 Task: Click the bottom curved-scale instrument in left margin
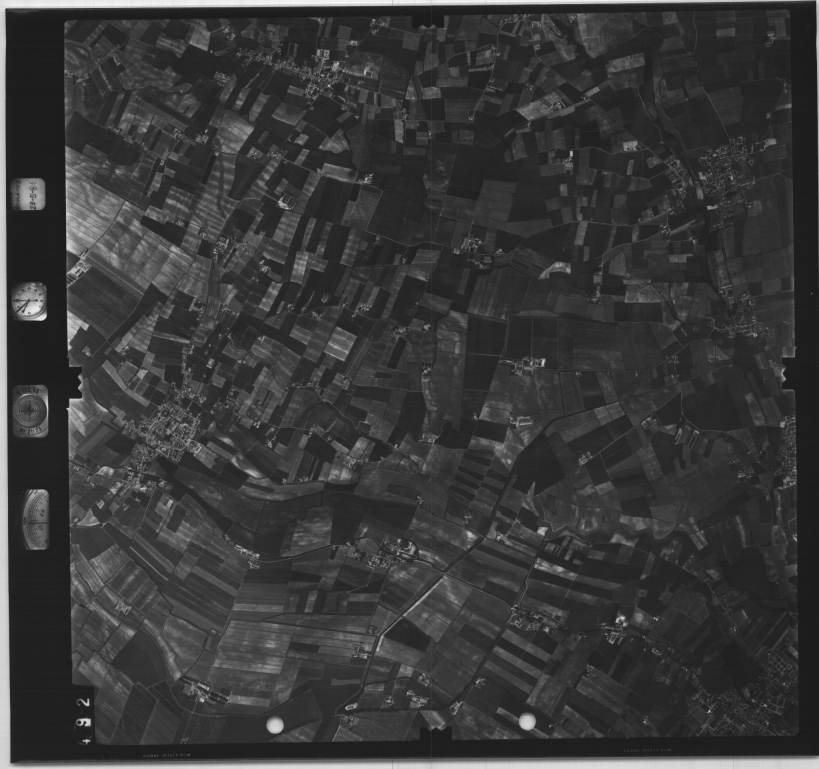click(x=35, y=519)
